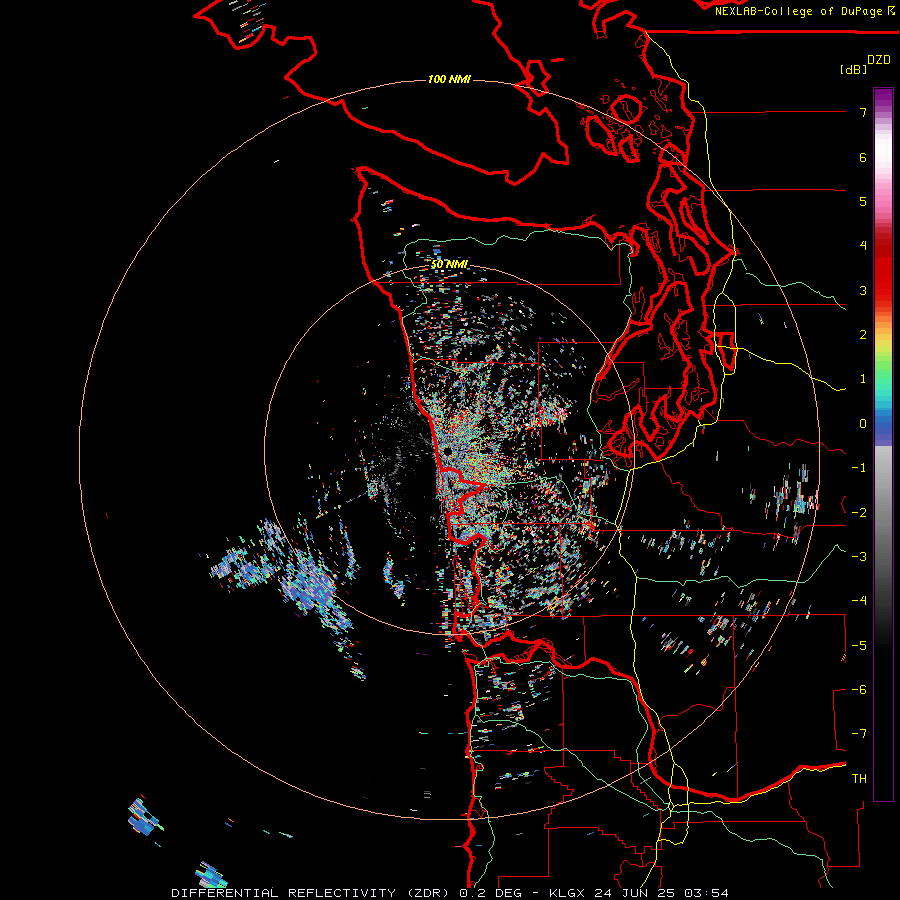Click the 50 NMI range ring label

[x=449, y=265]
